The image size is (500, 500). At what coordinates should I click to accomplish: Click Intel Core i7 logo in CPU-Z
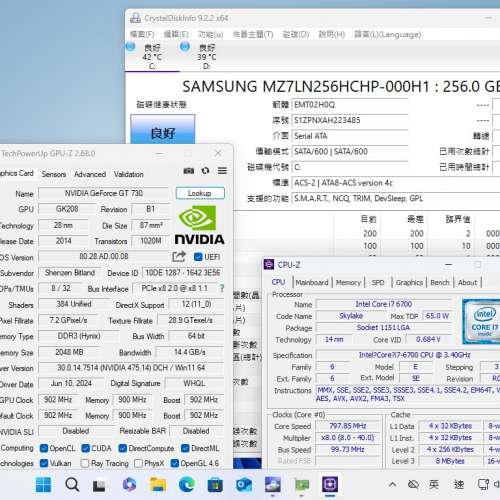pos(482,321)
